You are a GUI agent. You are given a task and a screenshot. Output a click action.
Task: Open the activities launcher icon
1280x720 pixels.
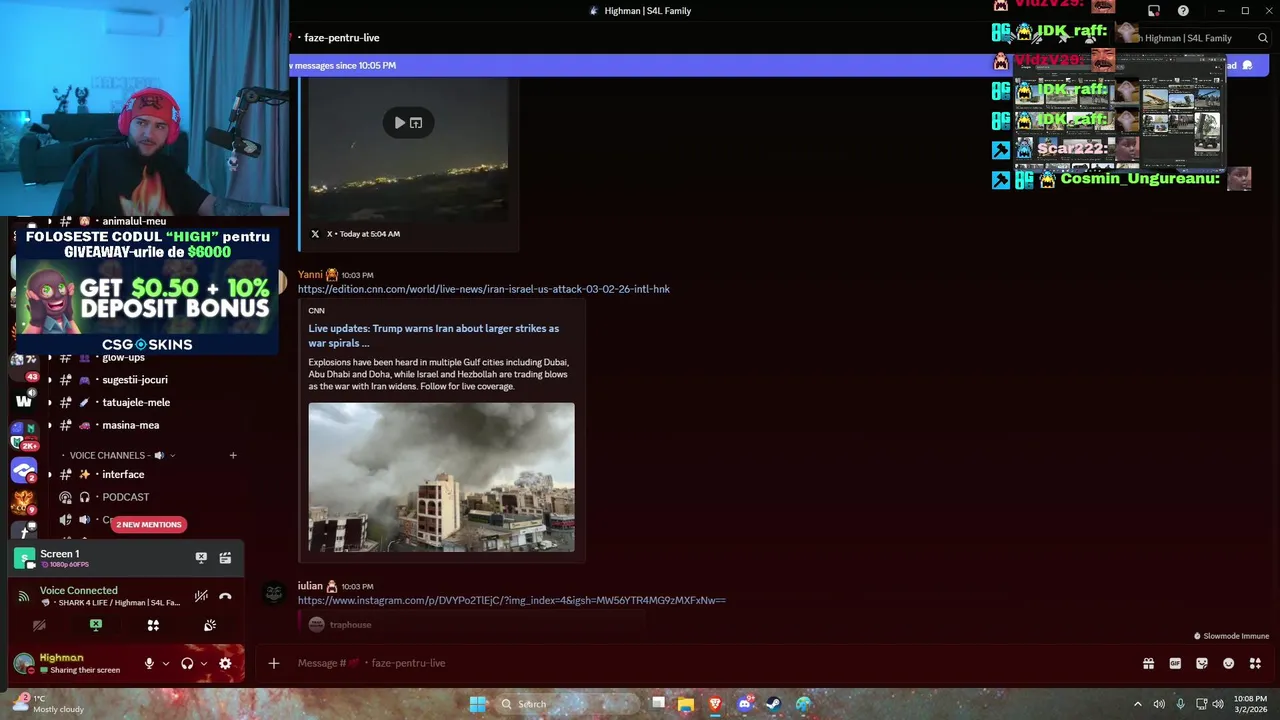coord(153,625)
